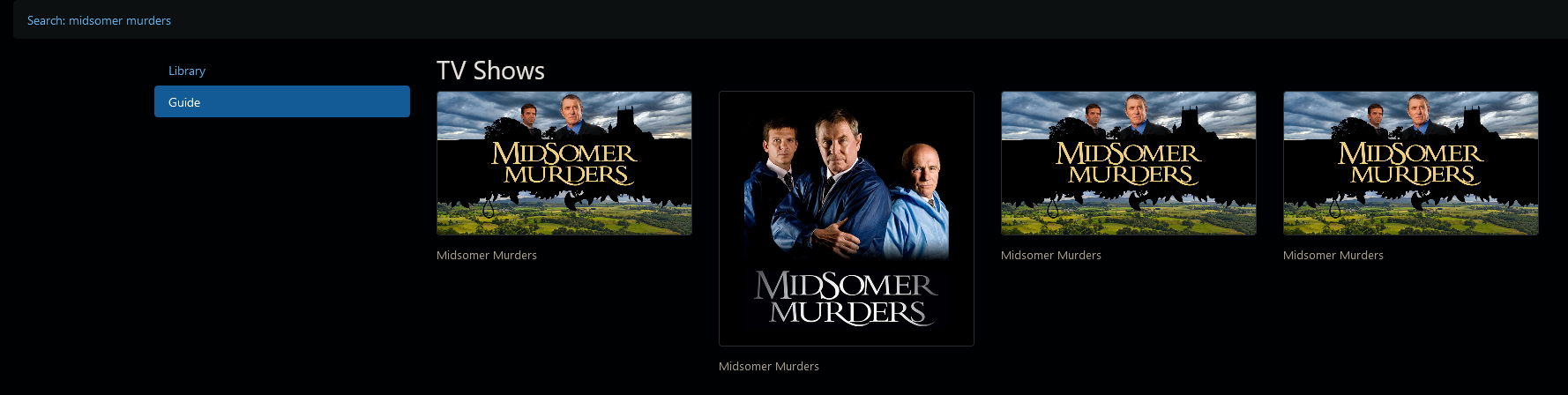This screenshot has width=1568, height=395.
Task: Open the third Midsomer Murders poster
Action: (x=1129, y=163)
